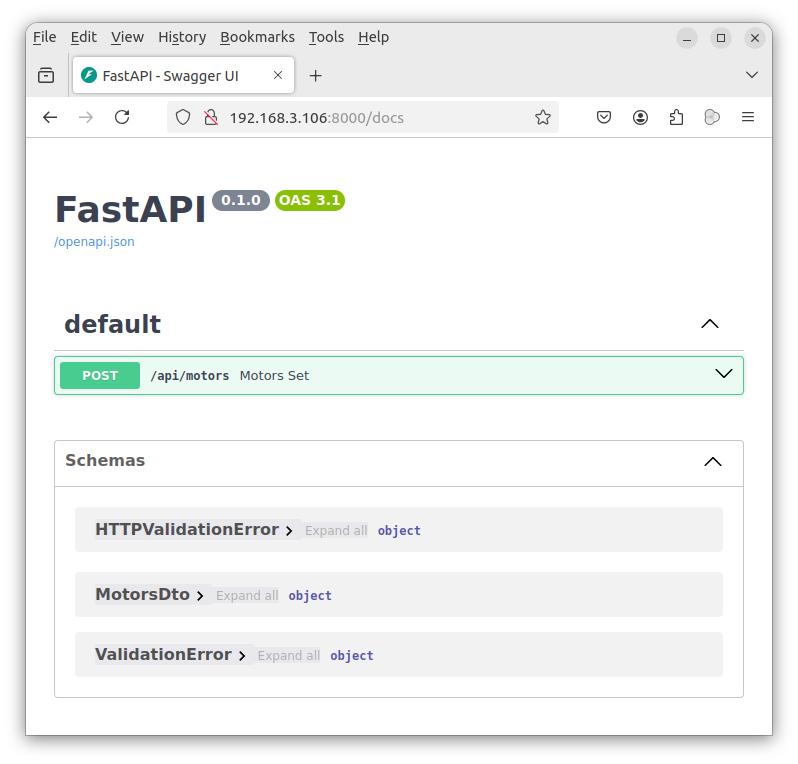The width and height of the screenshot is (798, 764).
Task: Expand the HTTPValidationError schema arrow
Action: click(x=289, y=531)
